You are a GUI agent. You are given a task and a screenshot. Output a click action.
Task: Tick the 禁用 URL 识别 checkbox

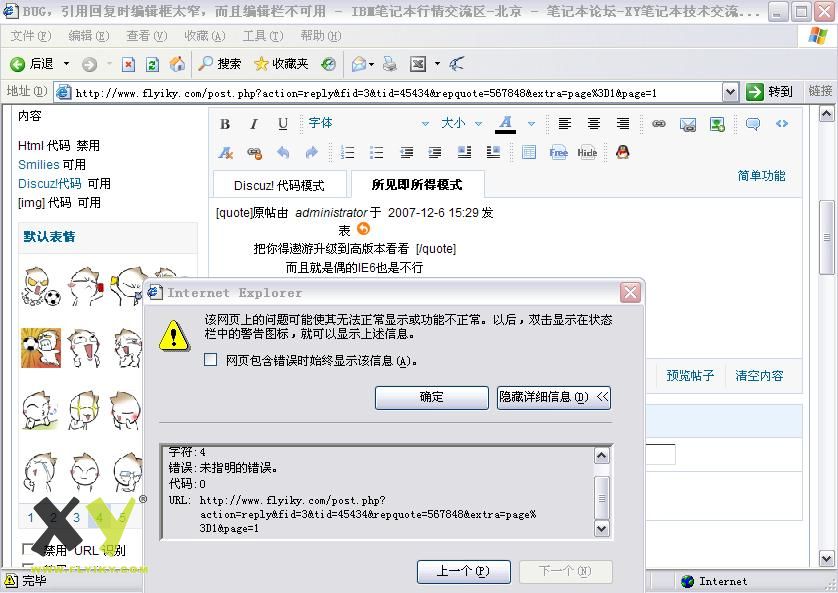(27, 549)
